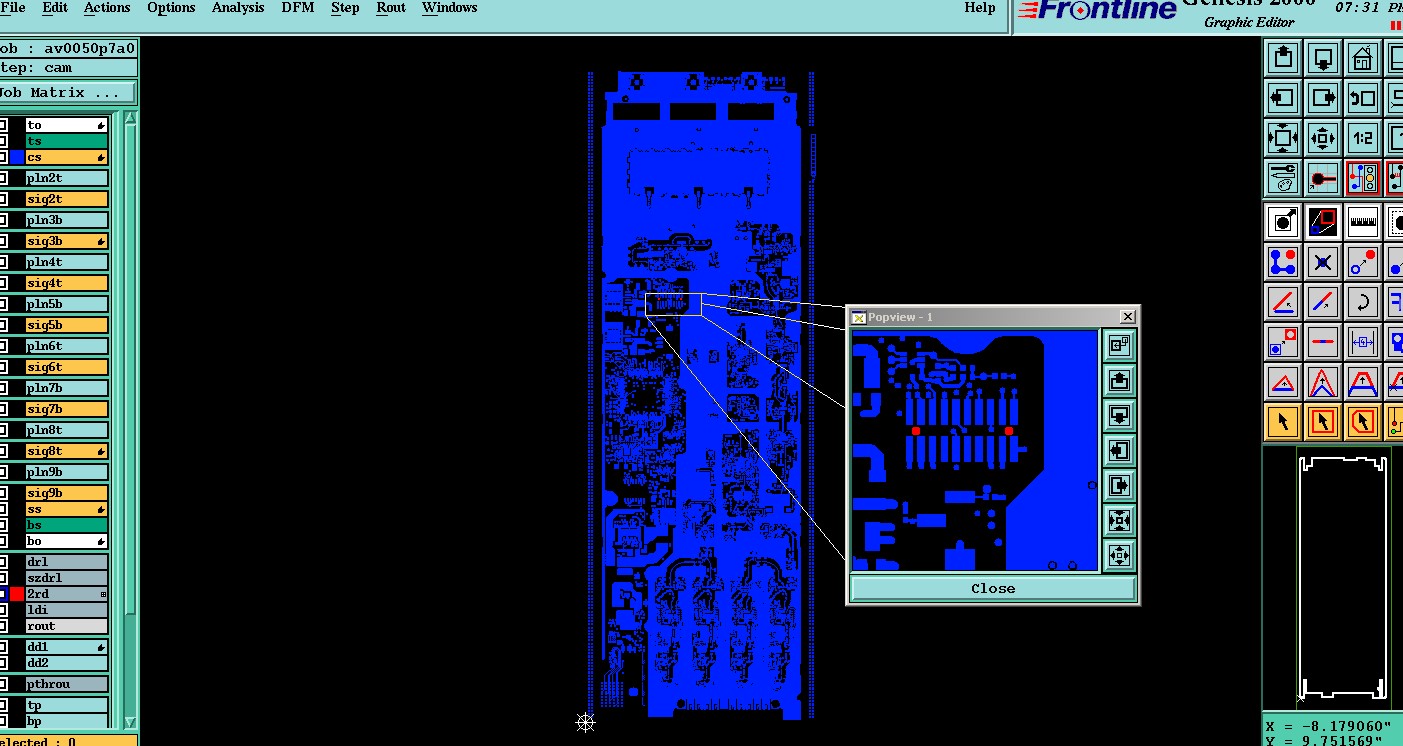The height and width of the screenshot is (746, 1403).
Task: Toggle the checkbox beside layer sig4t
Action: pyautogui.click(x=3, y=283)
